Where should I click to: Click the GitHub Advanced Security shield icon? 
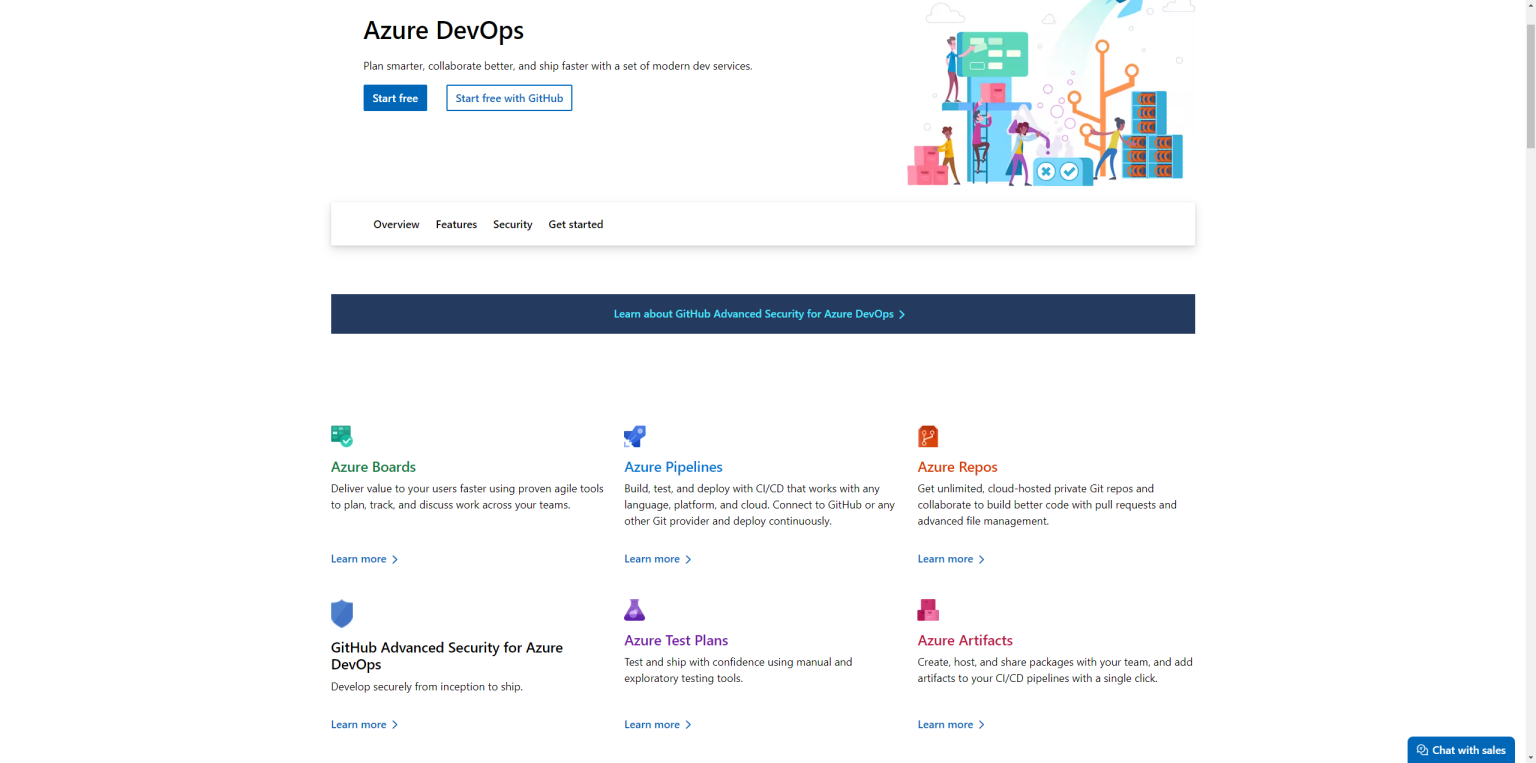click(342, 613)
